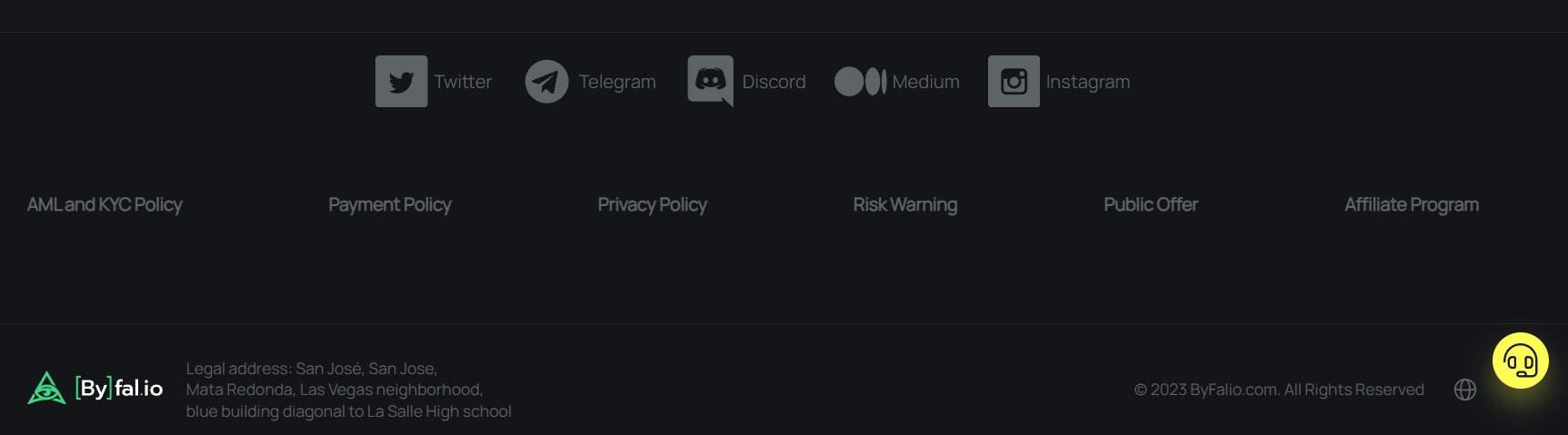Open the AML and KYC Policy link
The width and height of the screenshot is (1568, 435).
[105, 205]
